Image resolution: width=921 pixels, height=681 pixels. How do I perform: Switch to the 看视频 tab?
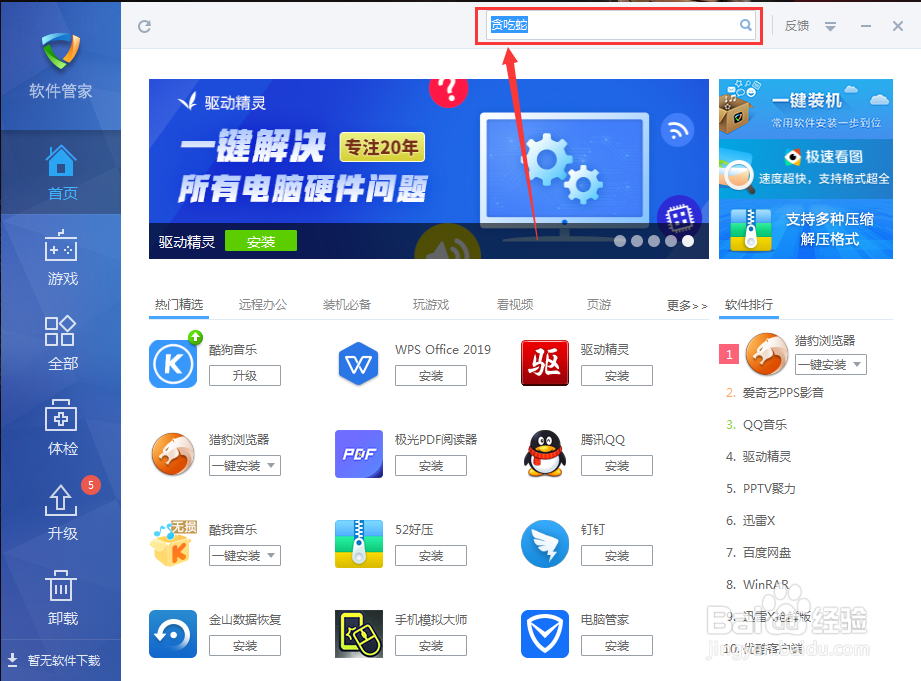point(515,304)
